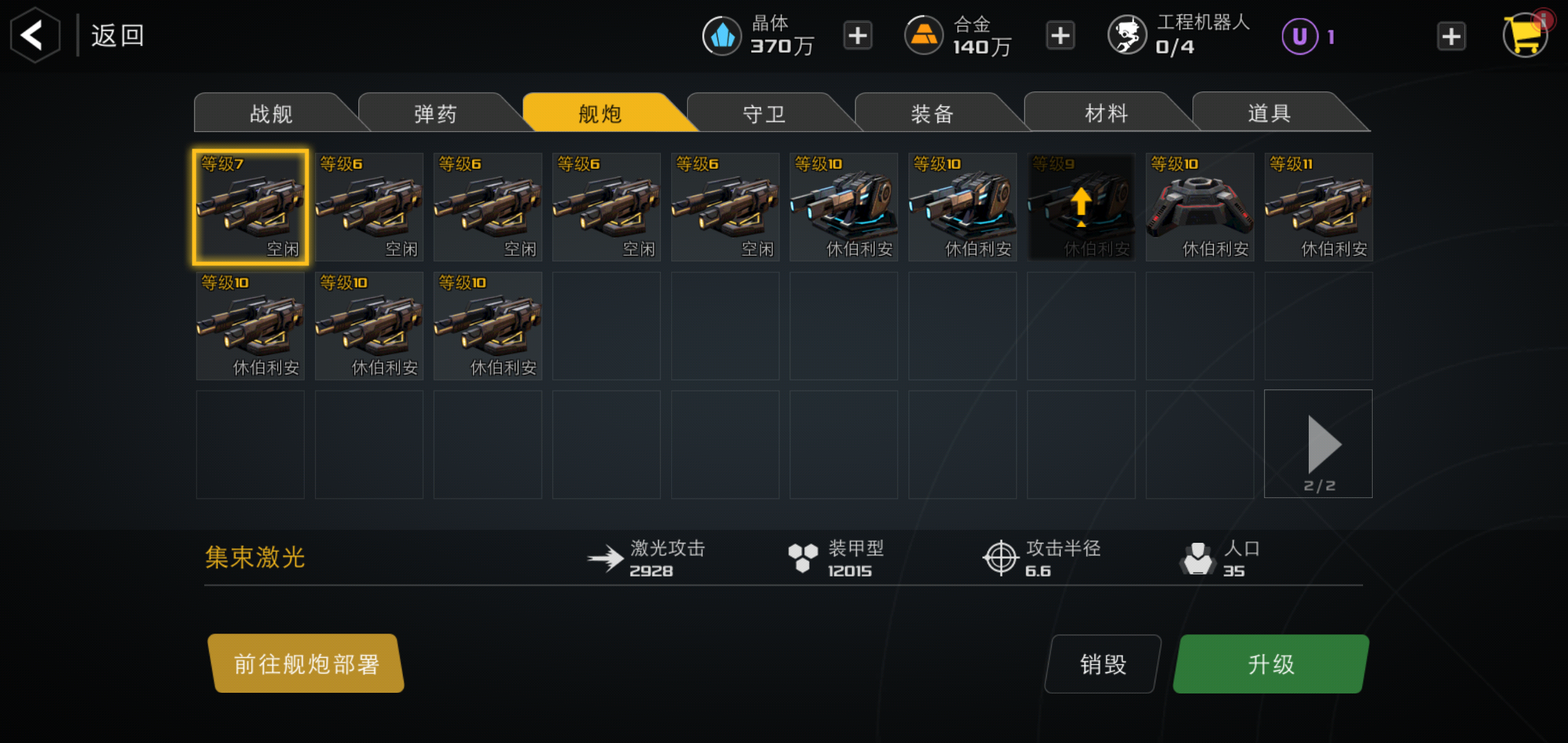Image resolution: width=1568 pixels, height=743 pixels.
Task: Add U currency with plus button
Action: tap(1451, 36)
